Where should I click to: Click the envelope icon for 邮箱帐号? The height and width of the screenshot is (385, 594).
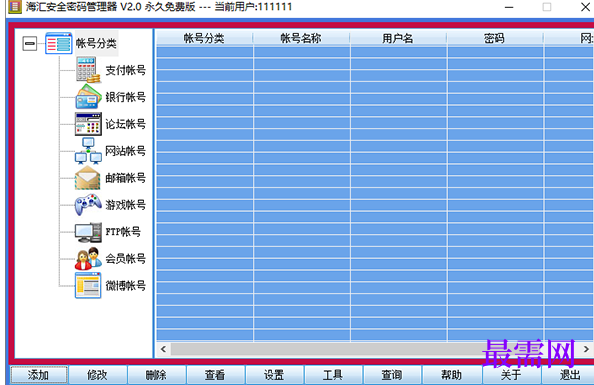coord(88,178)
